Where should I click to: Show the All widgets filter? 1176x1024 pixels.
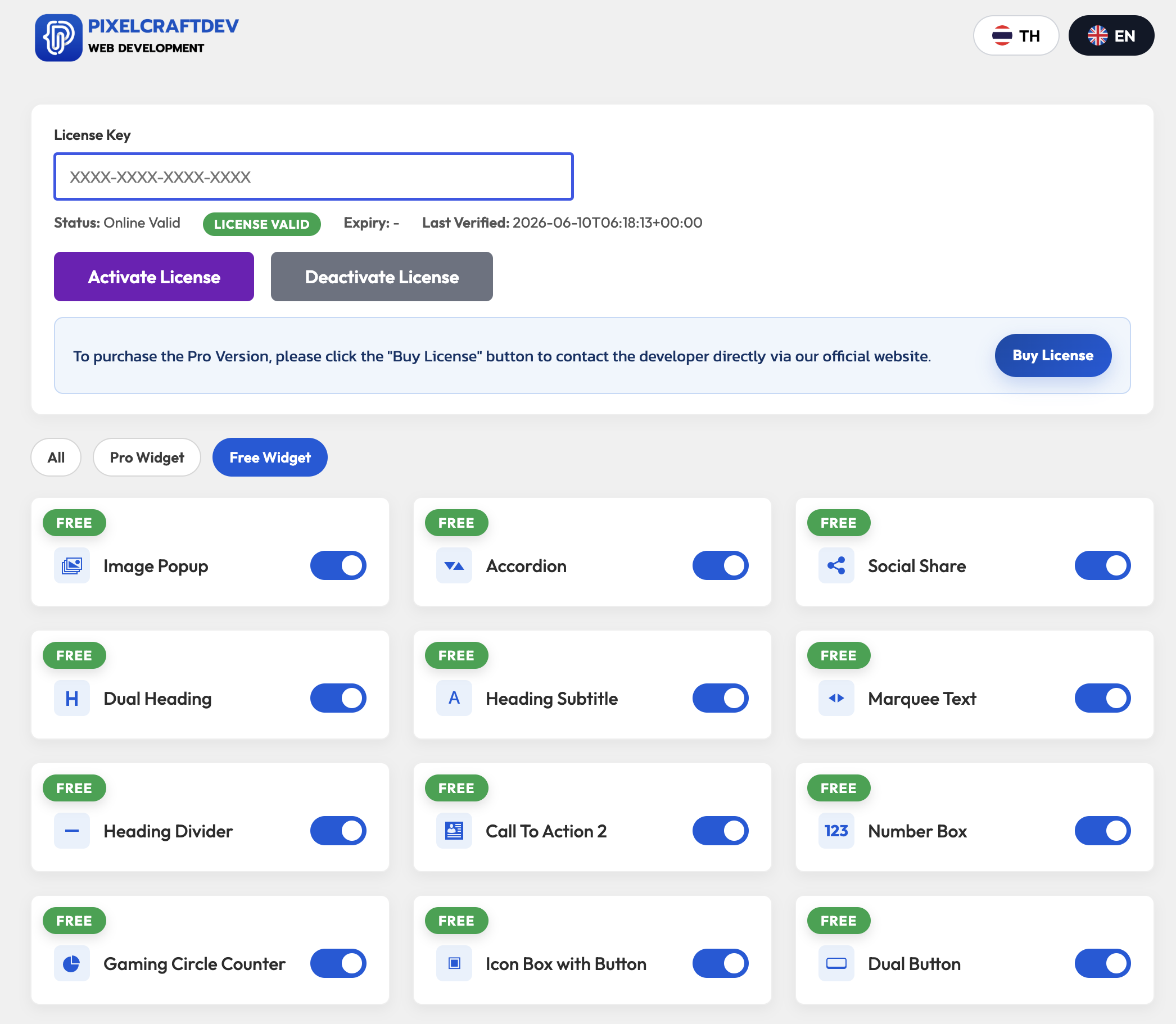click(56, 457)
